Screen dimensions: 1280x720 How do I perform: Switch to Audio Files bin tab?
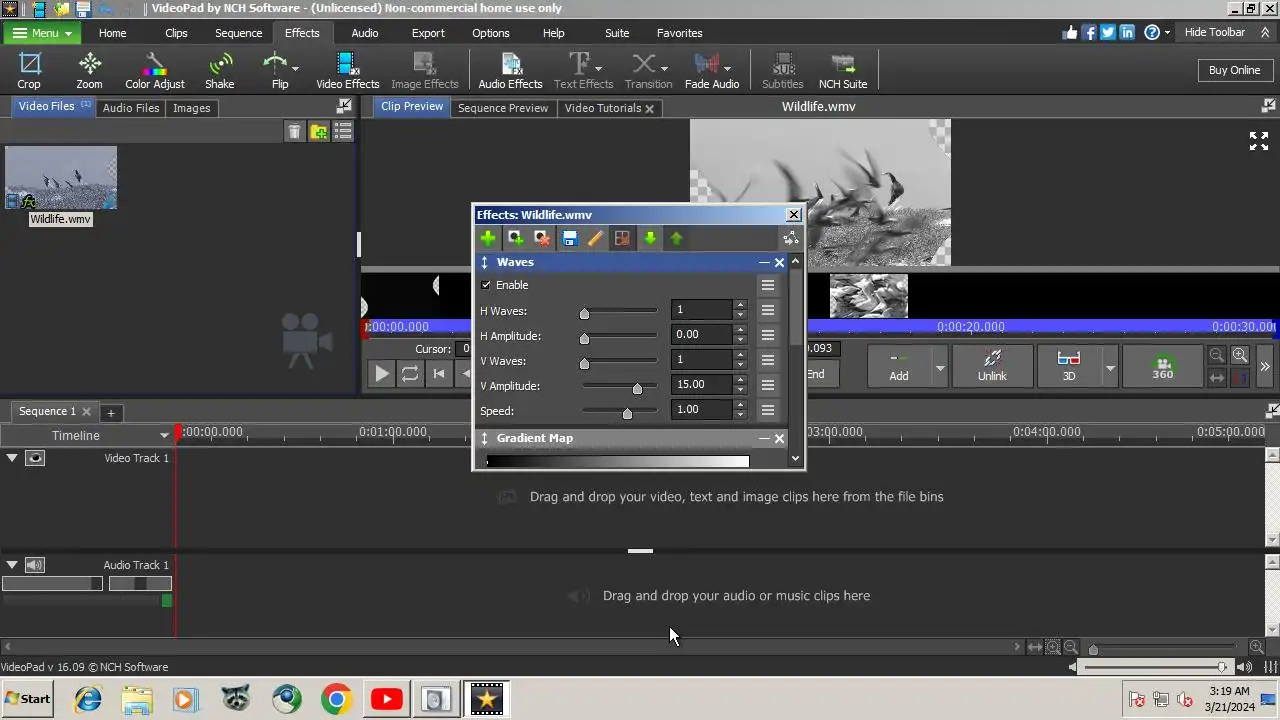tap(131, 108)
